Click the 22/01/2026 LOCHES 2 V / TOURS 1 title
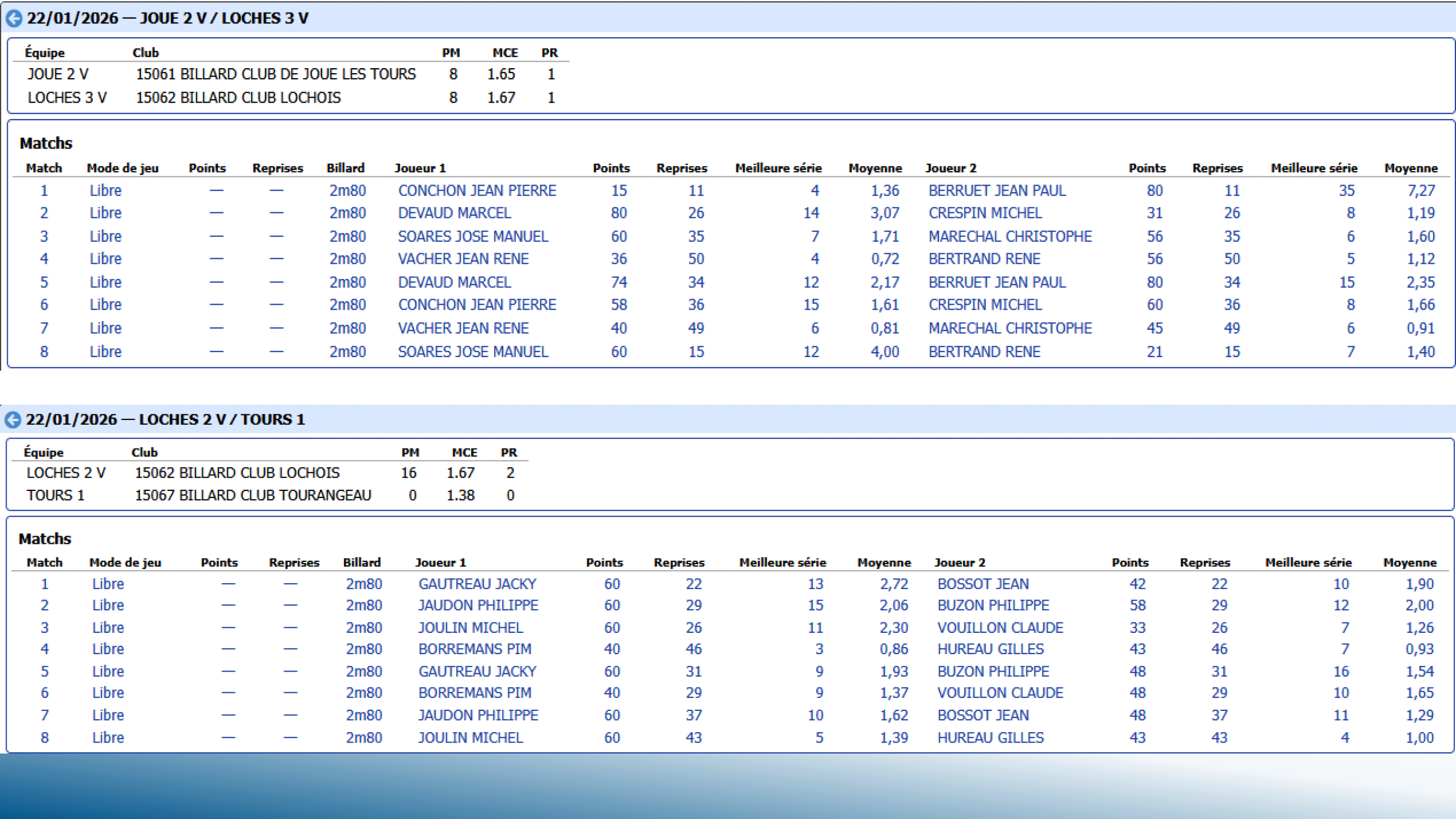This screenshot has width=1456, height=819. (x=165, y=419)
